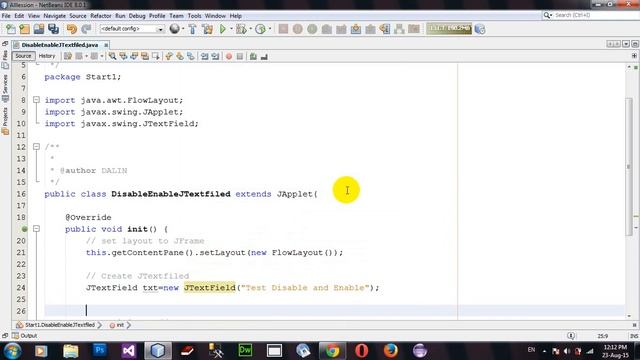Image resolution: width=640 pixels, height=360 pixels.
Task: Close the DisableEnableJTextfiled.java tab
Action: (106, 45)
